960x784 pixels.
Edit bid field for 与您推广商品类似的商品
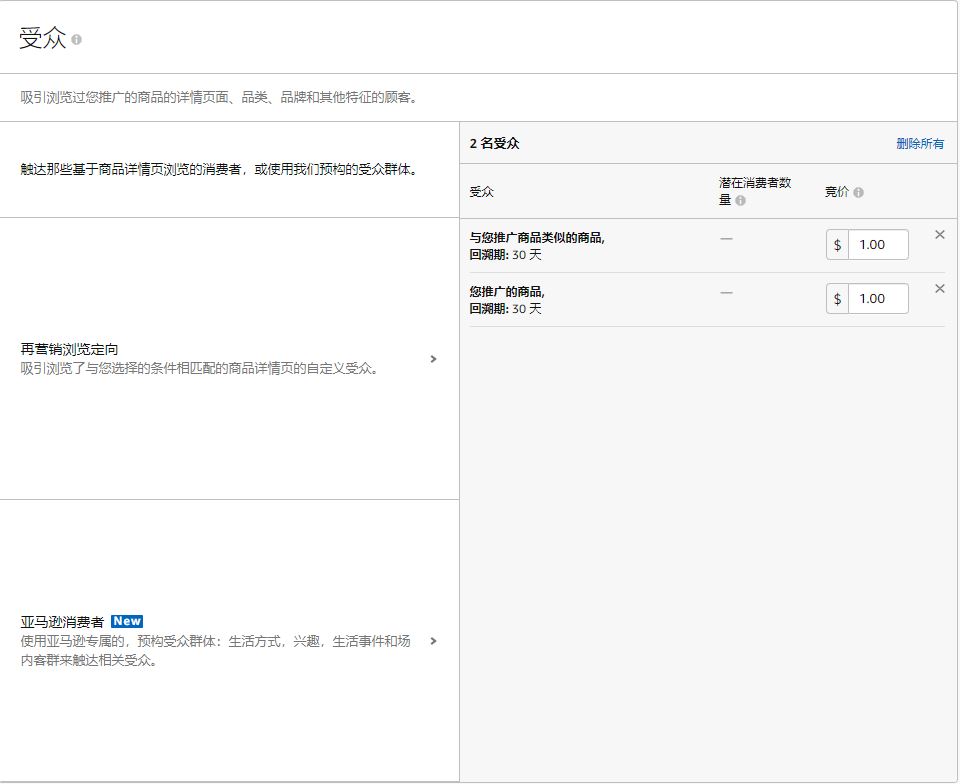[x=878, y=245]
